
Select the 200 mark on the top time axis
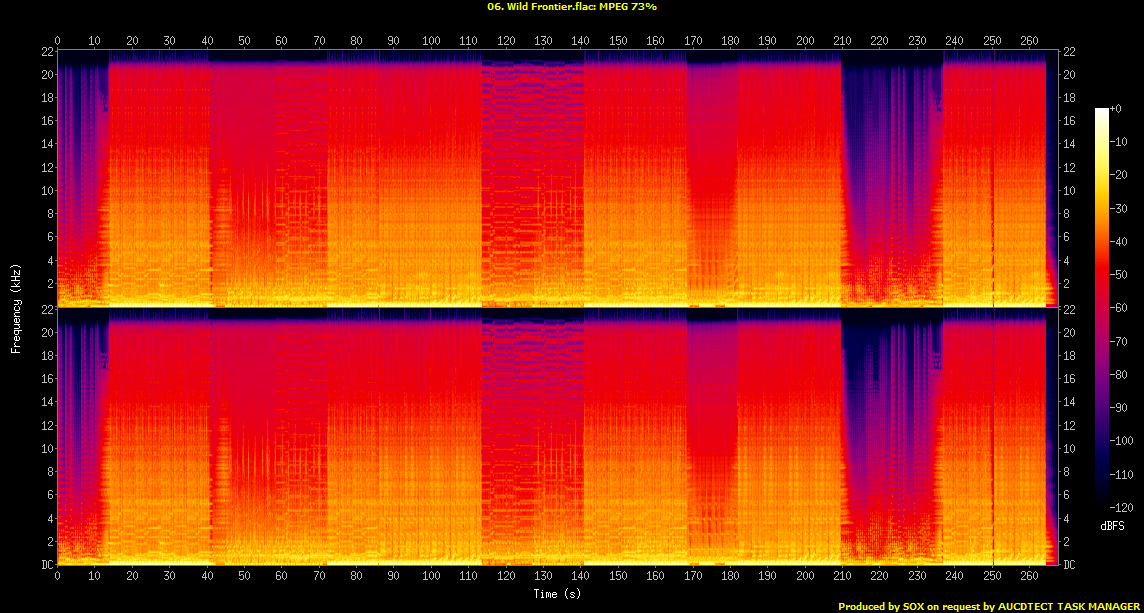(x=805, y=41)
